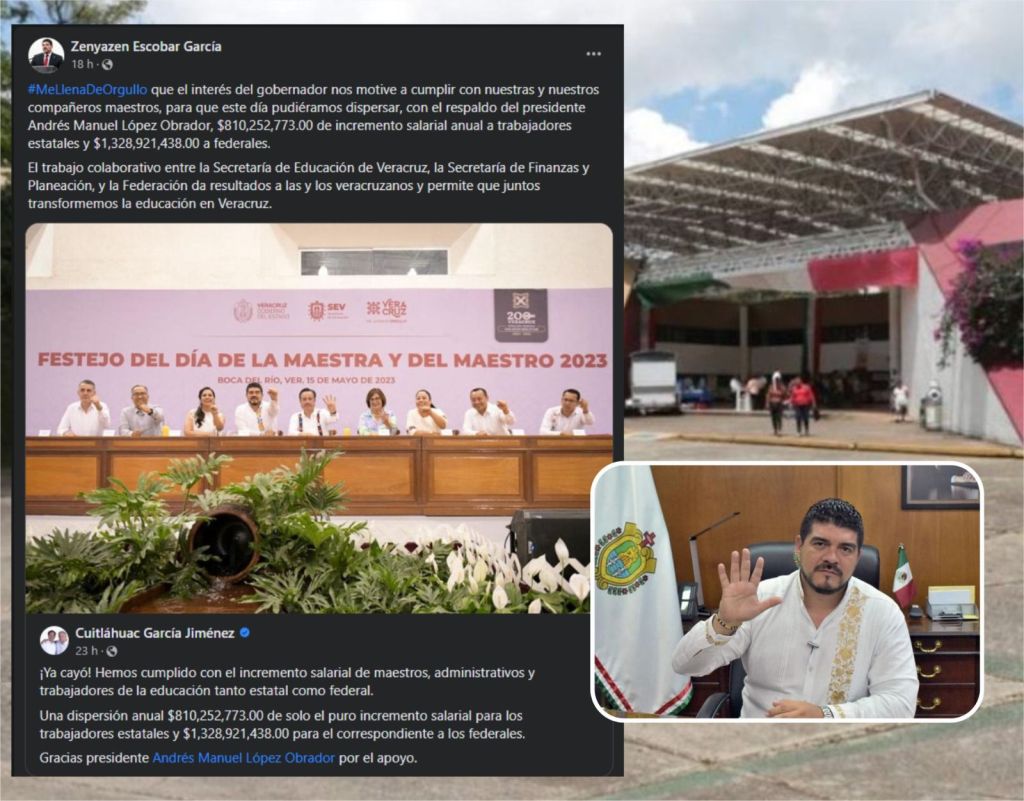Image resolution: width=1024 pixels, height=801 pixels.
Task: Click the 23 h shared post timestamp
Action: pos(87,651)
